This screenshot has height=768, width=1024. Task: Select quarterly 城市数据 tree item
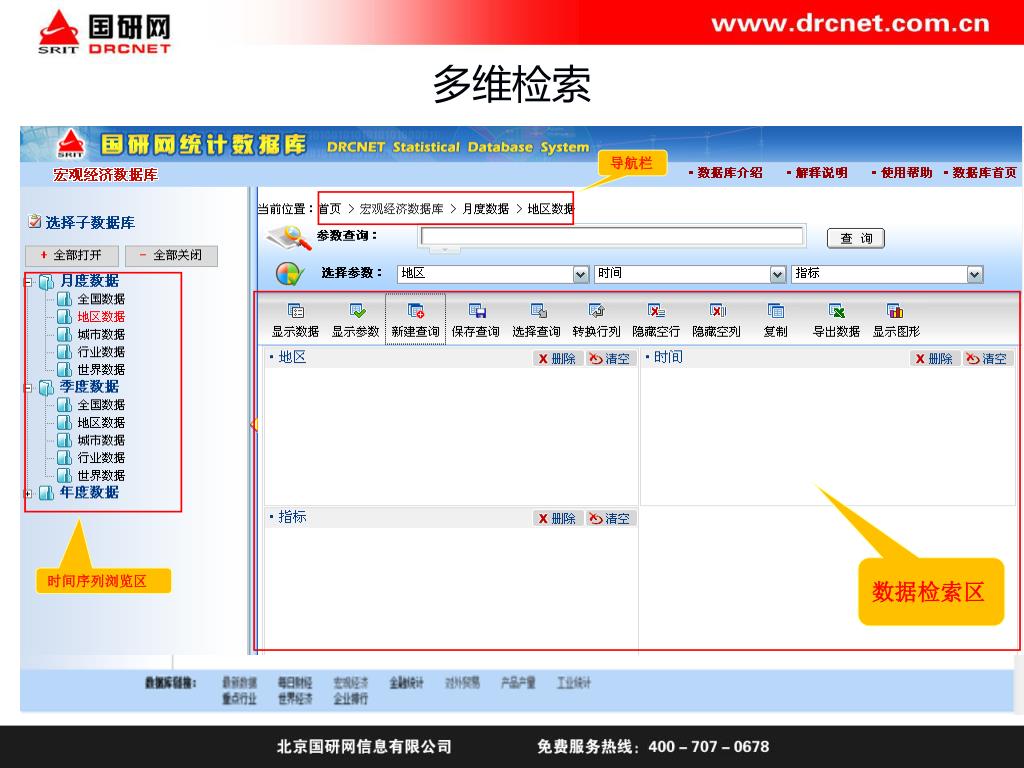pyautogui.click(x=101, y=440)
